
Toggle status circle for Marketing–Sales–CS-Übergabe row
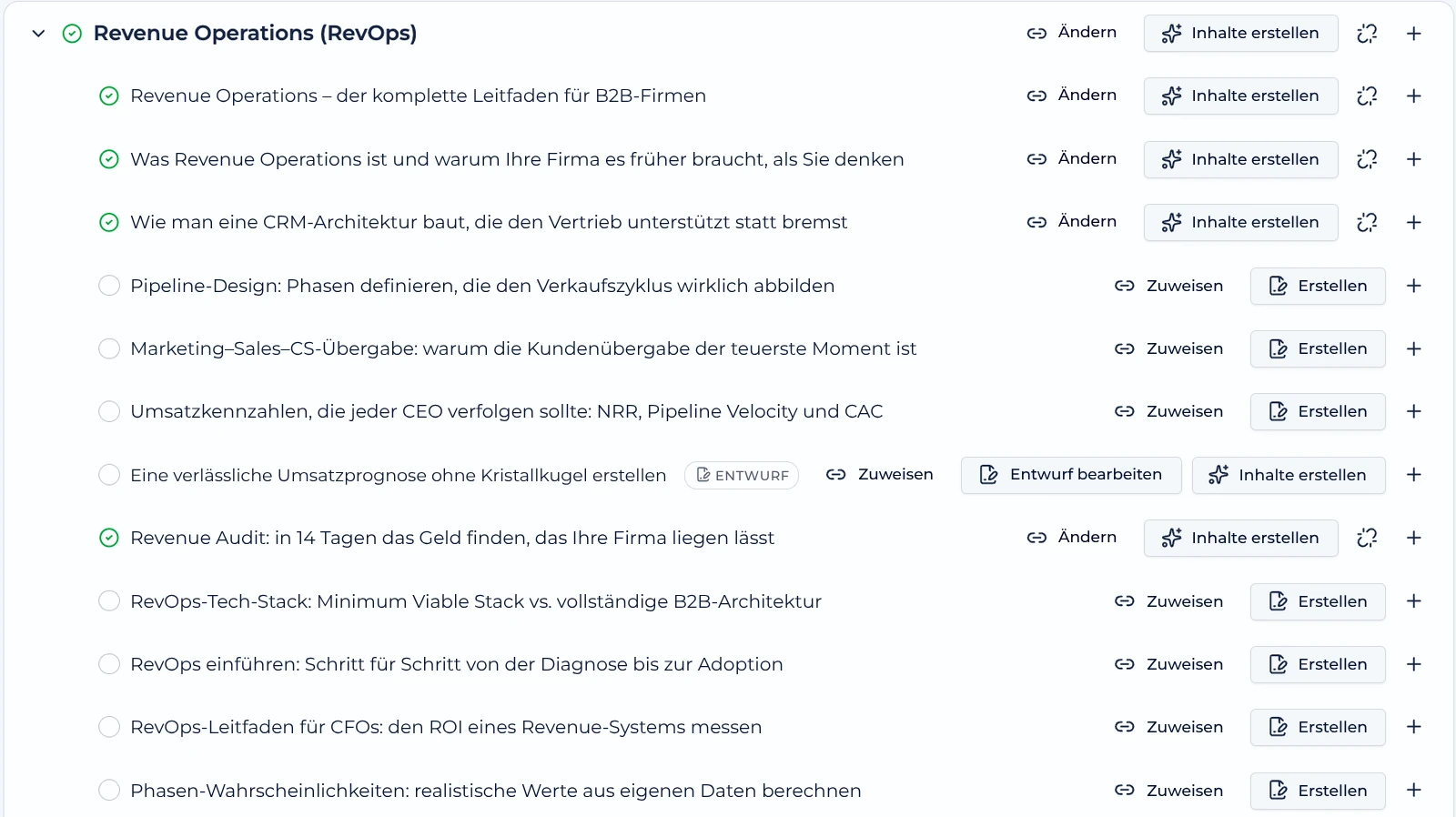coord(109,348)
